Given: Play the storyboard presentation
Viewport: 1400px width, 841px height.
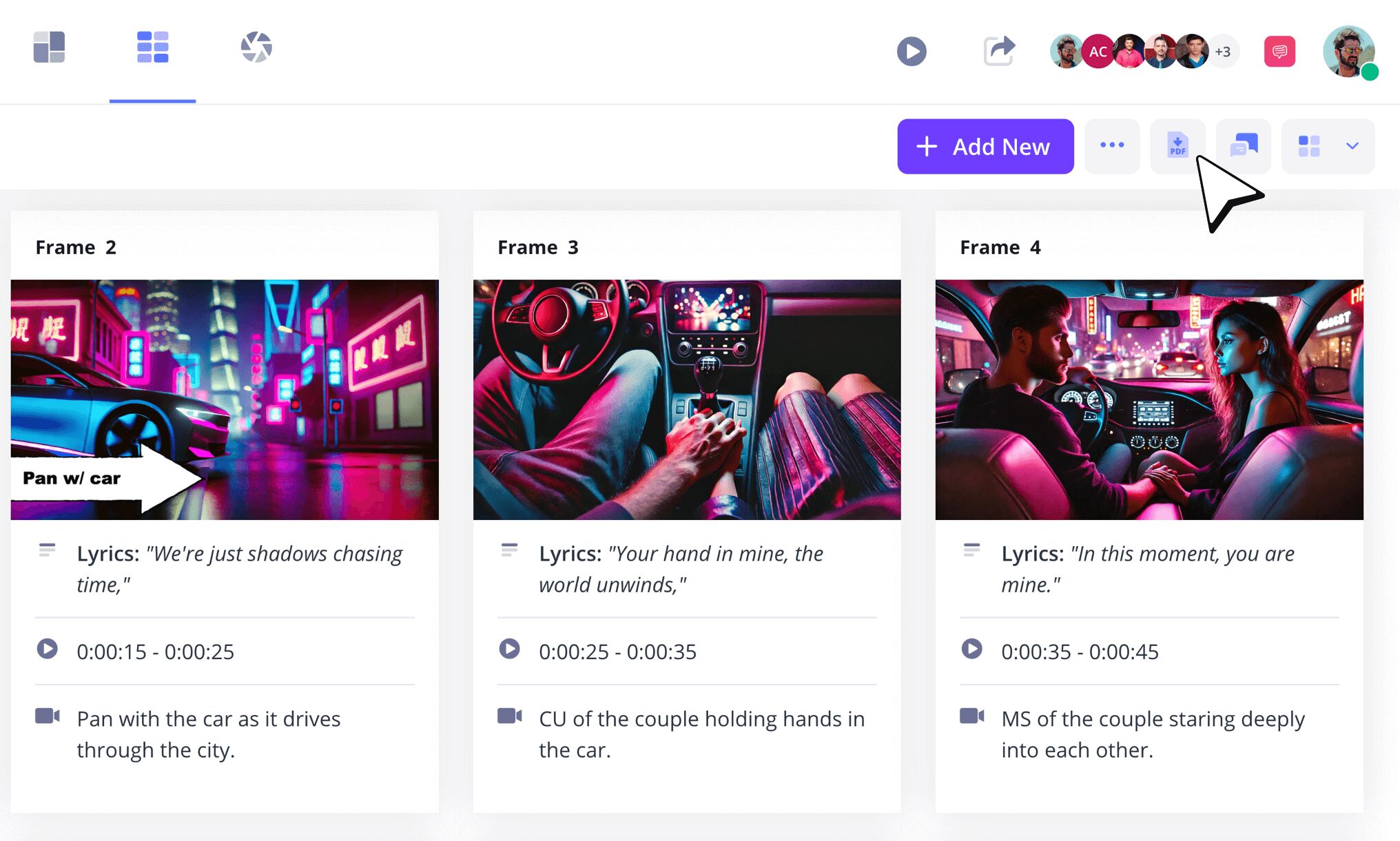Looking at the screenshot, I should coord(912,52).
